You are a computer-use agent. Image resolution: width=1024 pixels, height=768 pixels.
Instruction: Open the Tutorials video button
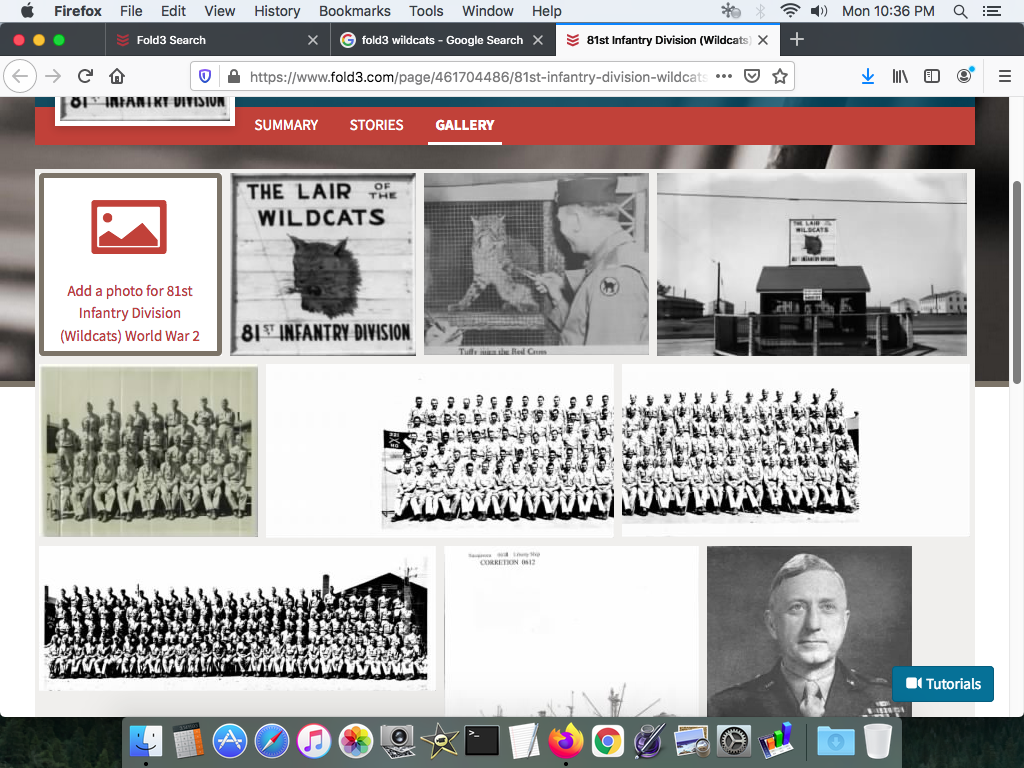(x=943, y=684)
